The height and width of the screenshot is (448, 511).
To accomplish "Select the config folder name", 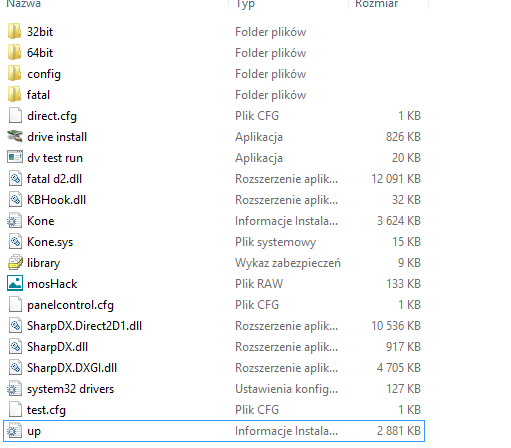I will click(44, 74).
